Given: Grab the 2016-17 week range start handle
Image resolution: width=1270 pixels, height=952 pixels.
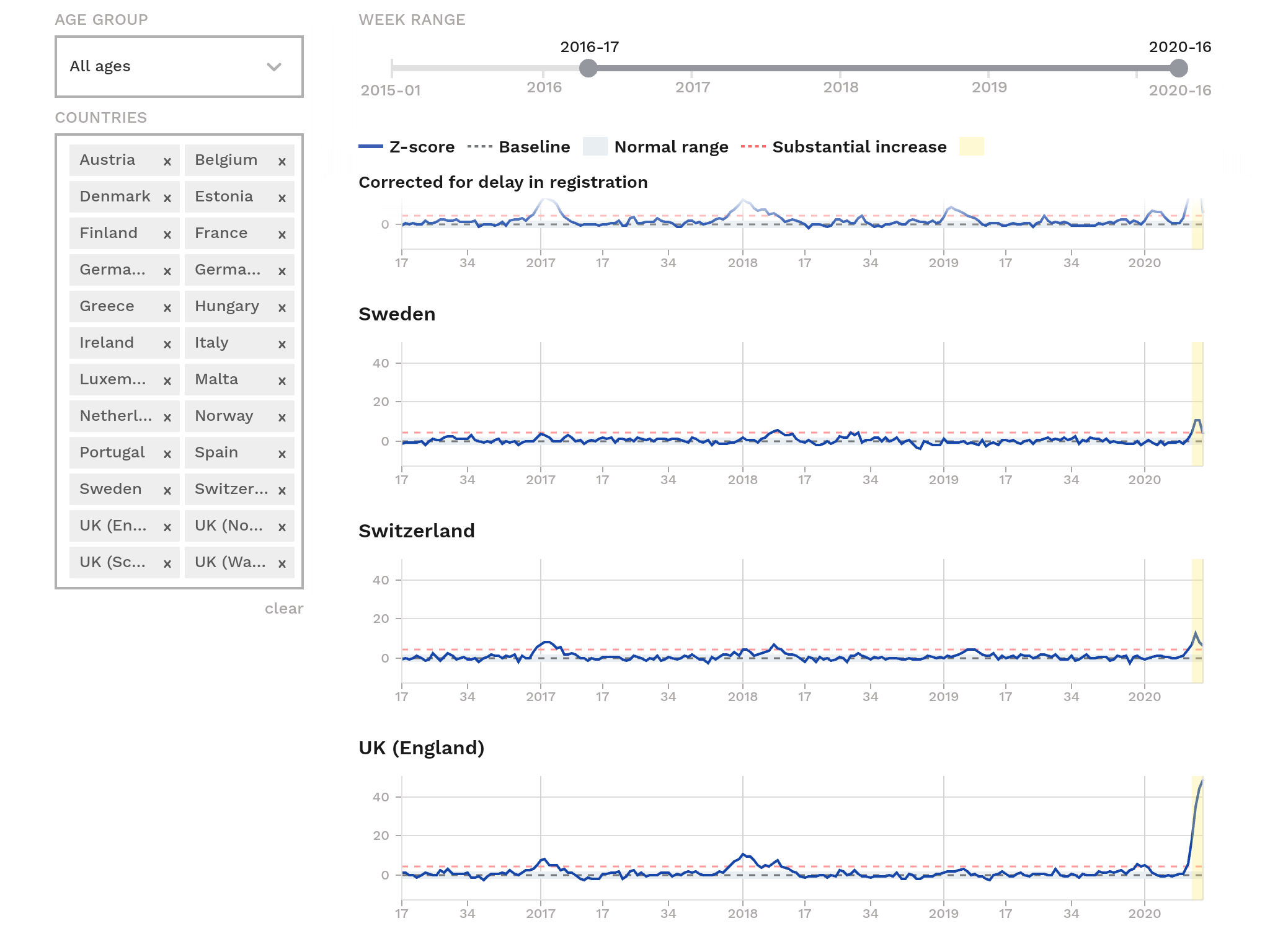Looking at the screenshot, I should tap(588, 68).
